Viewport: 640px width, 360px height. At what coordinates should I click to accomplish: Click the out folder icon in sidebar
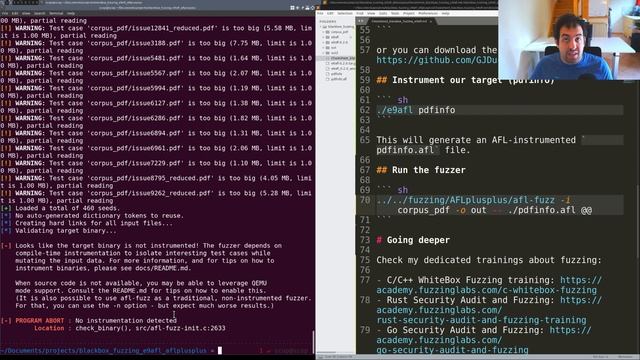point(328,48)
